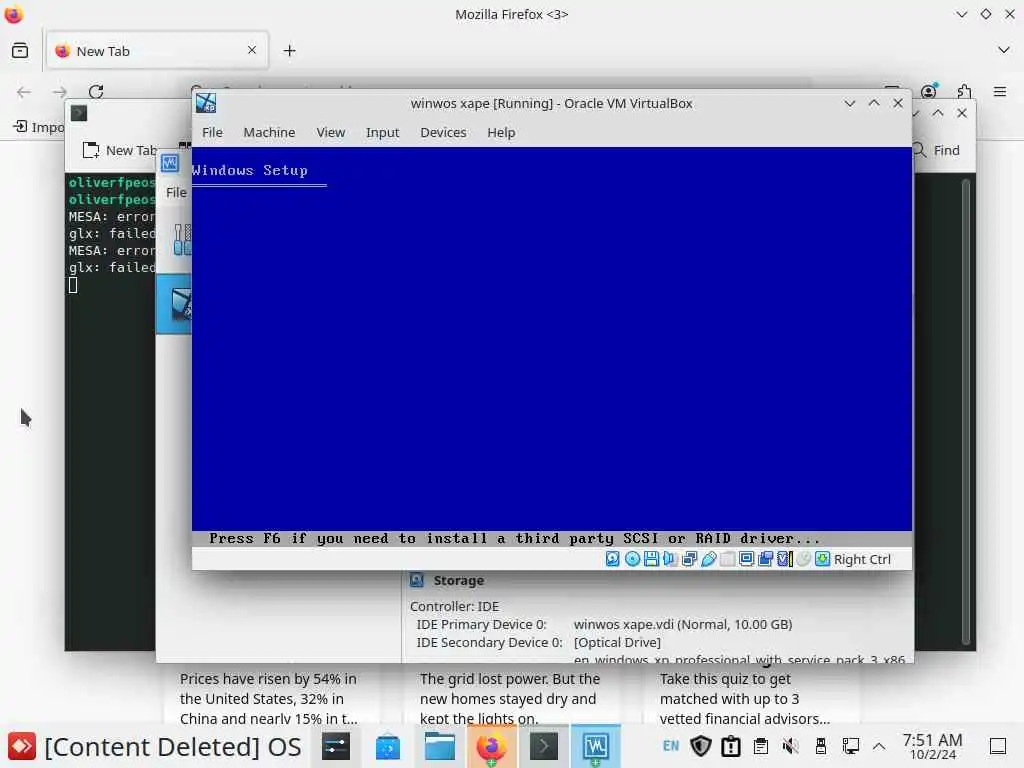This screenshot has width=1024, height=768.
Task: Open the View menu
Action: pyautogui.click(x=330, y=133)
